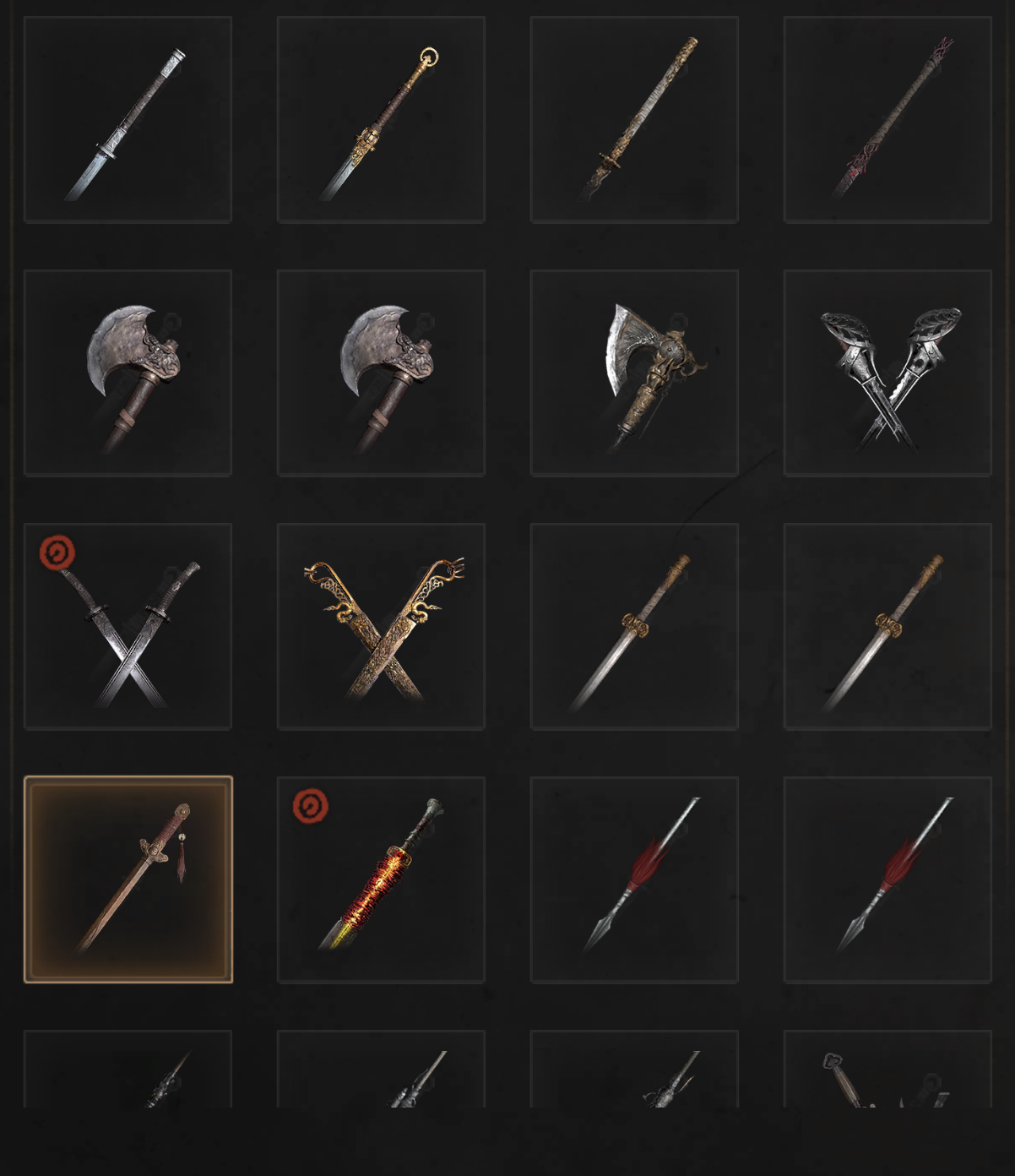Select the glowing molten lava sword
The image size is (1015, 1176).
coord(381,879)
